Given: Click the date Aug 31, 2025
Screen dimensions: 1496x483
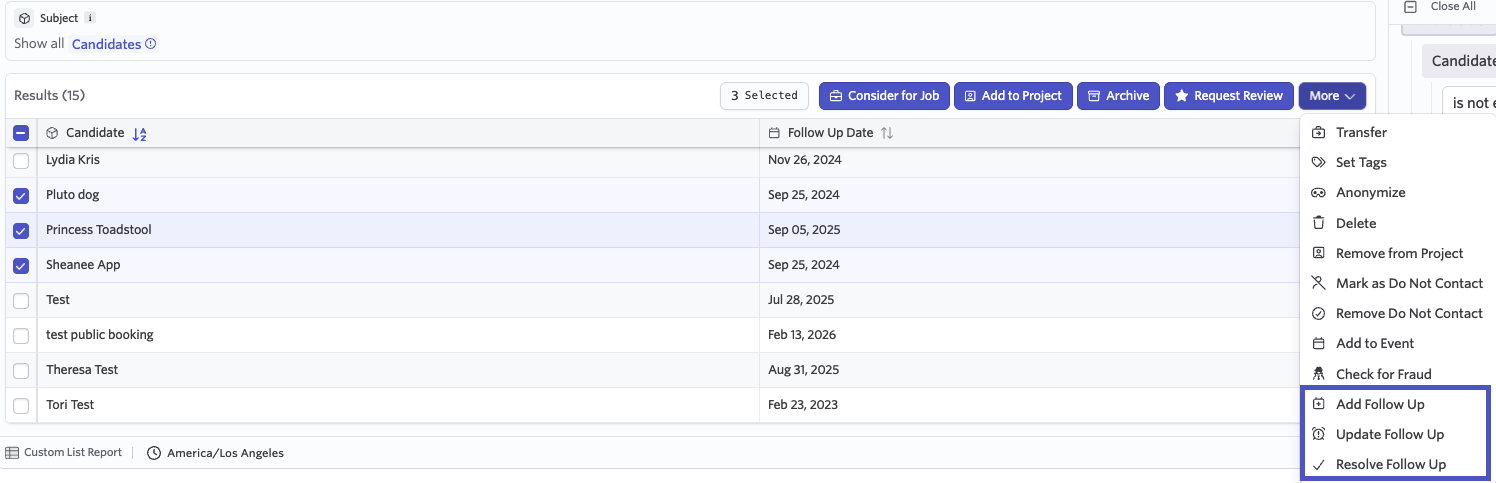Looking at the screenshot, I should 804,370.
